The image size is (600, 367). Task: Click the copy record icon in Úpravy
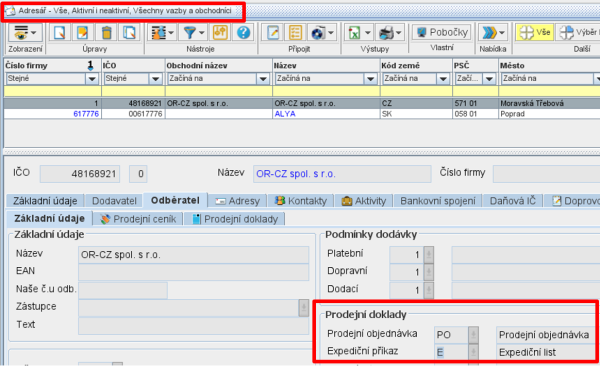pyautogui.click(x=129, y=33)
